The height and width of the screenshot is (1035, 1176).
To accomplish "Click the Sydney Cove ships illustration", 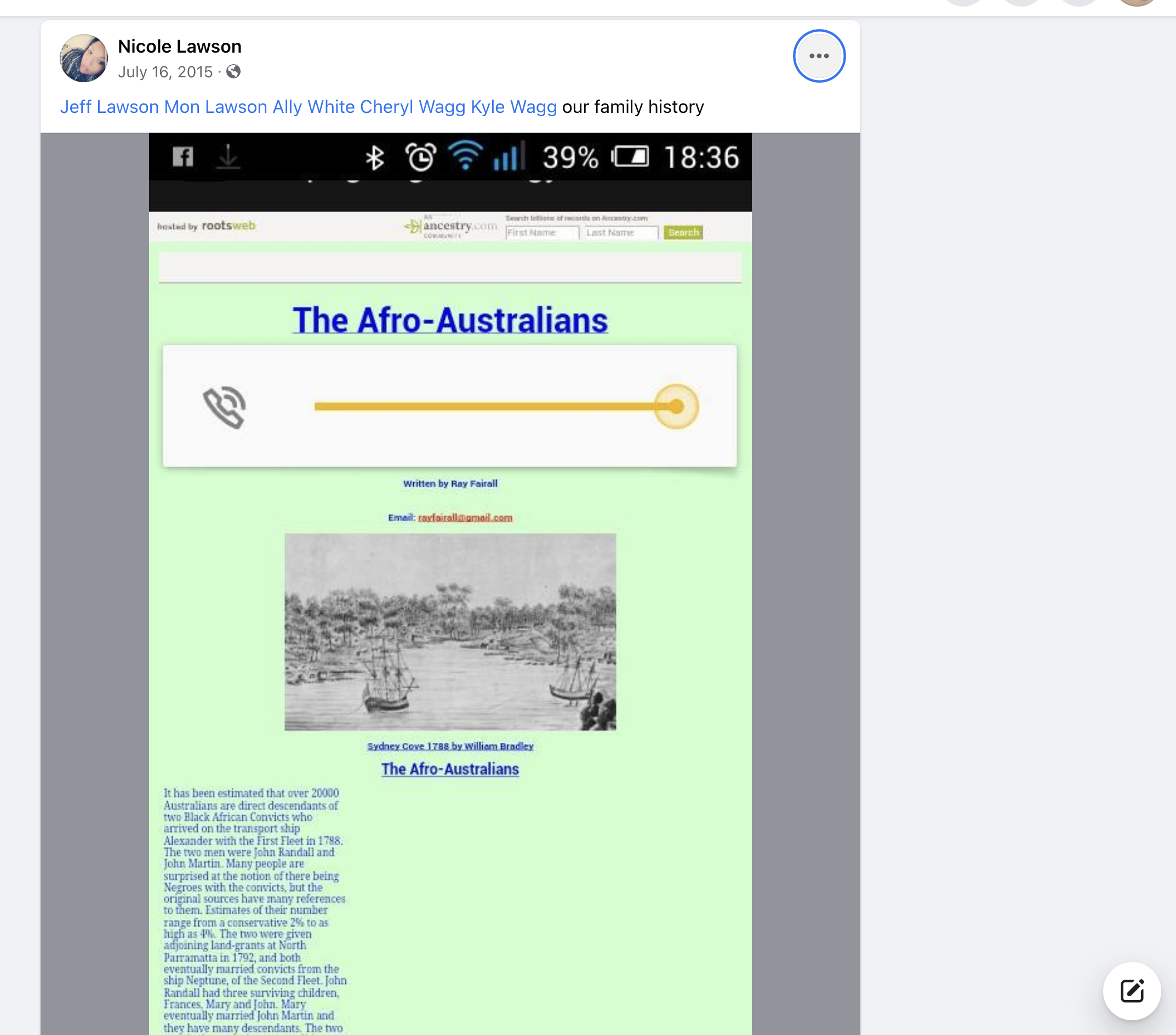I will click(x=450, y=632).
